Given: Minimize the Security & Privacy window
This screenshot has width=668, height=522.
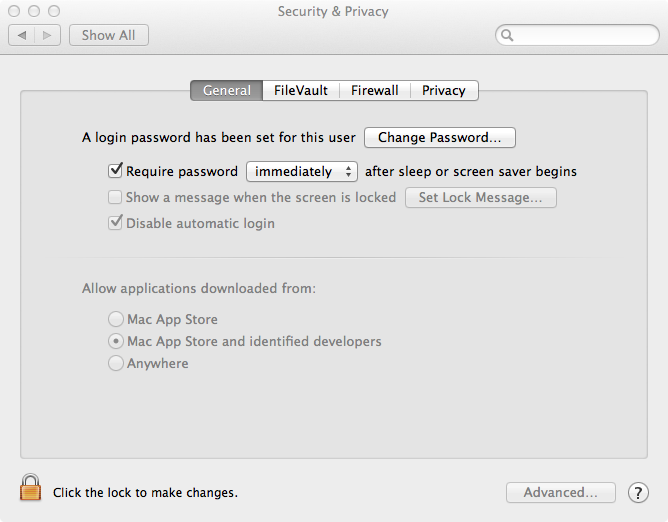Looking at the screenshot, I should (x=32, y=11).
